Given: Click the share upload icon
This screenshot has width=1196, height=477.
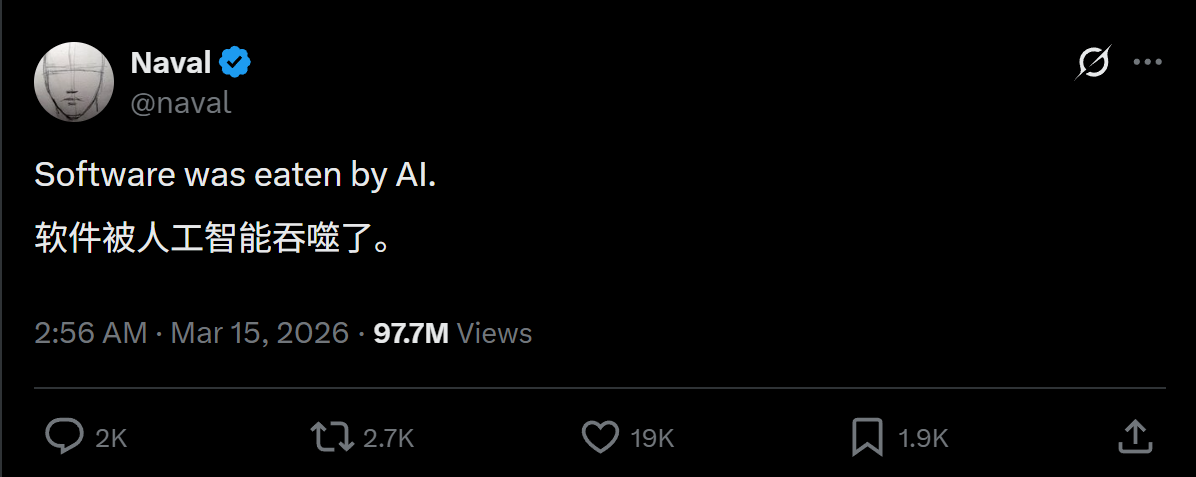Looking at the screenshot, I should click(1133, 436).
